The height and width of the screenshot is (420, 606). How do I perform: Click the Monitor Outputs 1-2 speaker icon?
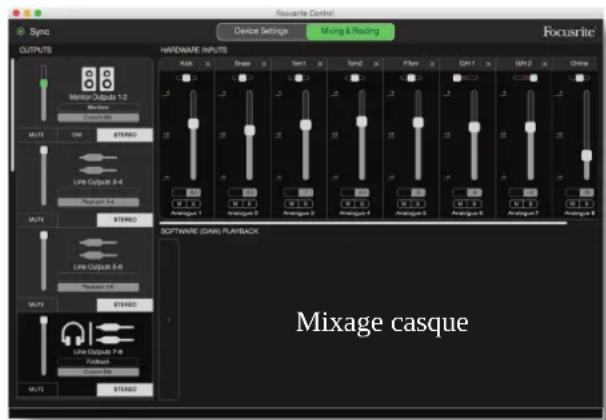(98, 79)
